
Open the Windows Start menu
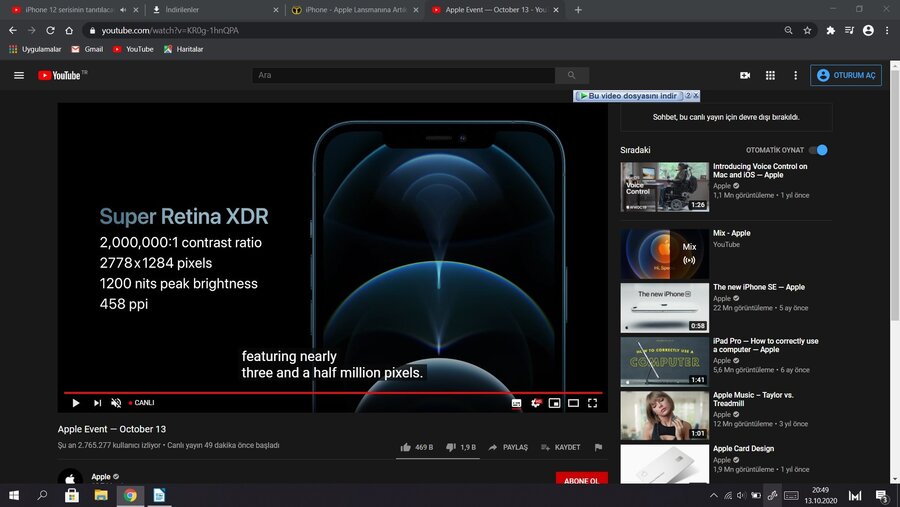14,496
